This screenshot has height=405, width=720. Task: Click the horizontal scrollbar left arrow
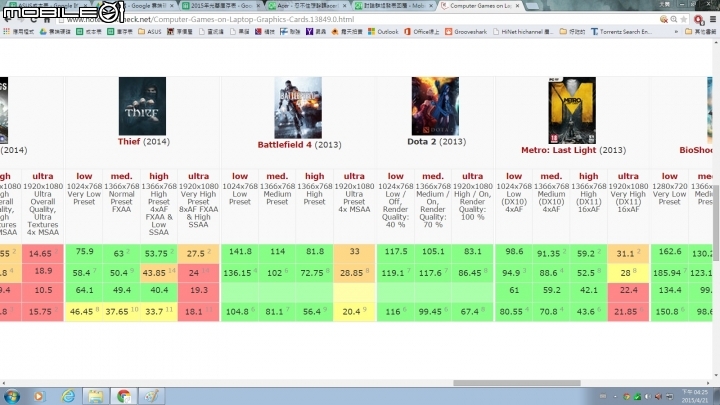tap(4, 383)
